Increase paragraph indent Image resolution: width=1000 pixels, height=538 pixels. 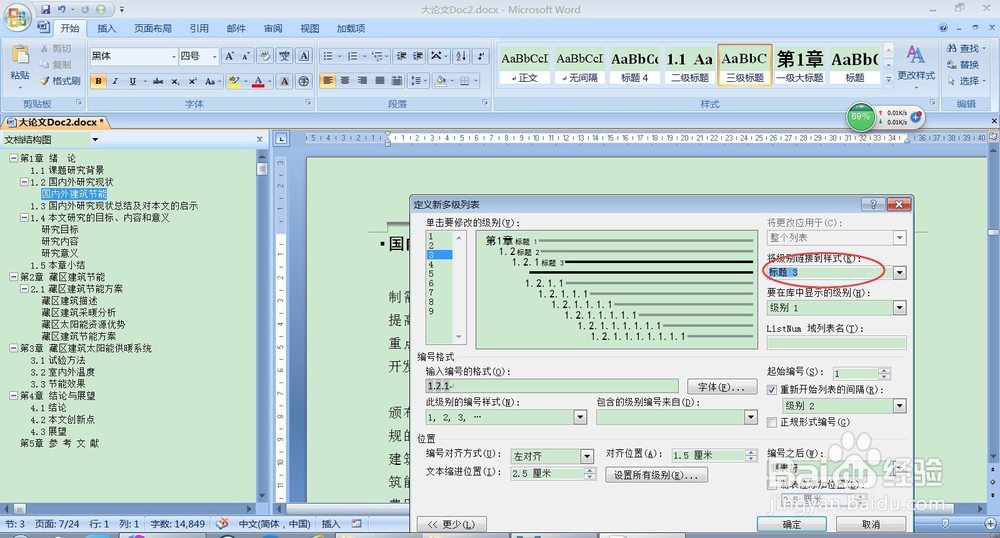[418, 56]
